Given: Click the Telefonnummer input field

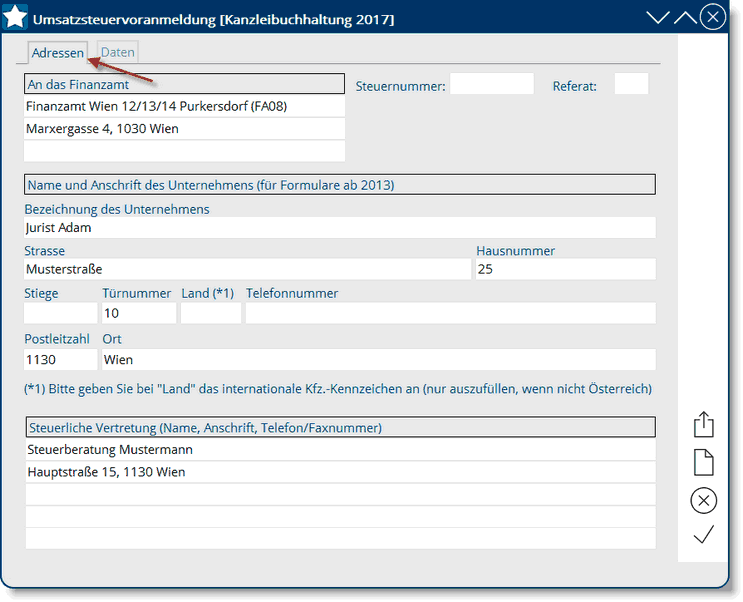Looking at the screenshot, I should click(450, 314).
